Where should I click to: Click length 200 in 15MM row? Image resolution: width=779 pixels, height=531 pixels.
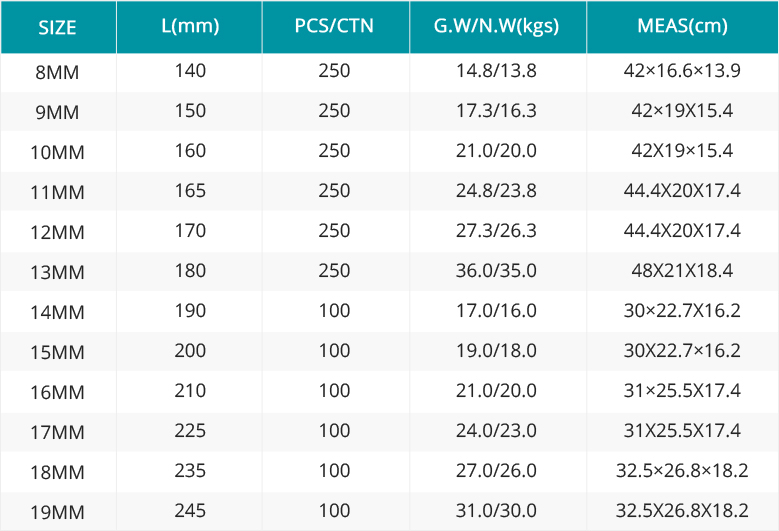click(189, 351)
